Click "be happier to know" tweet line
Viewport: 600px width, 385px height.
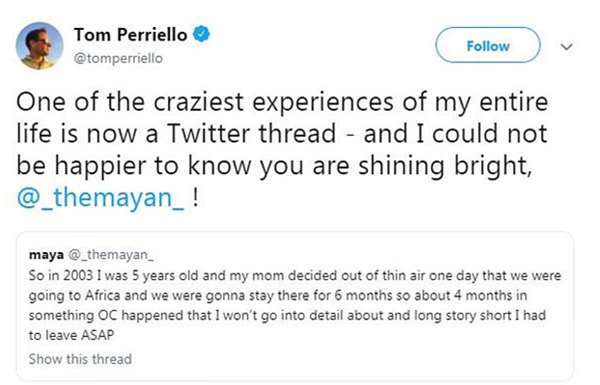134,166
